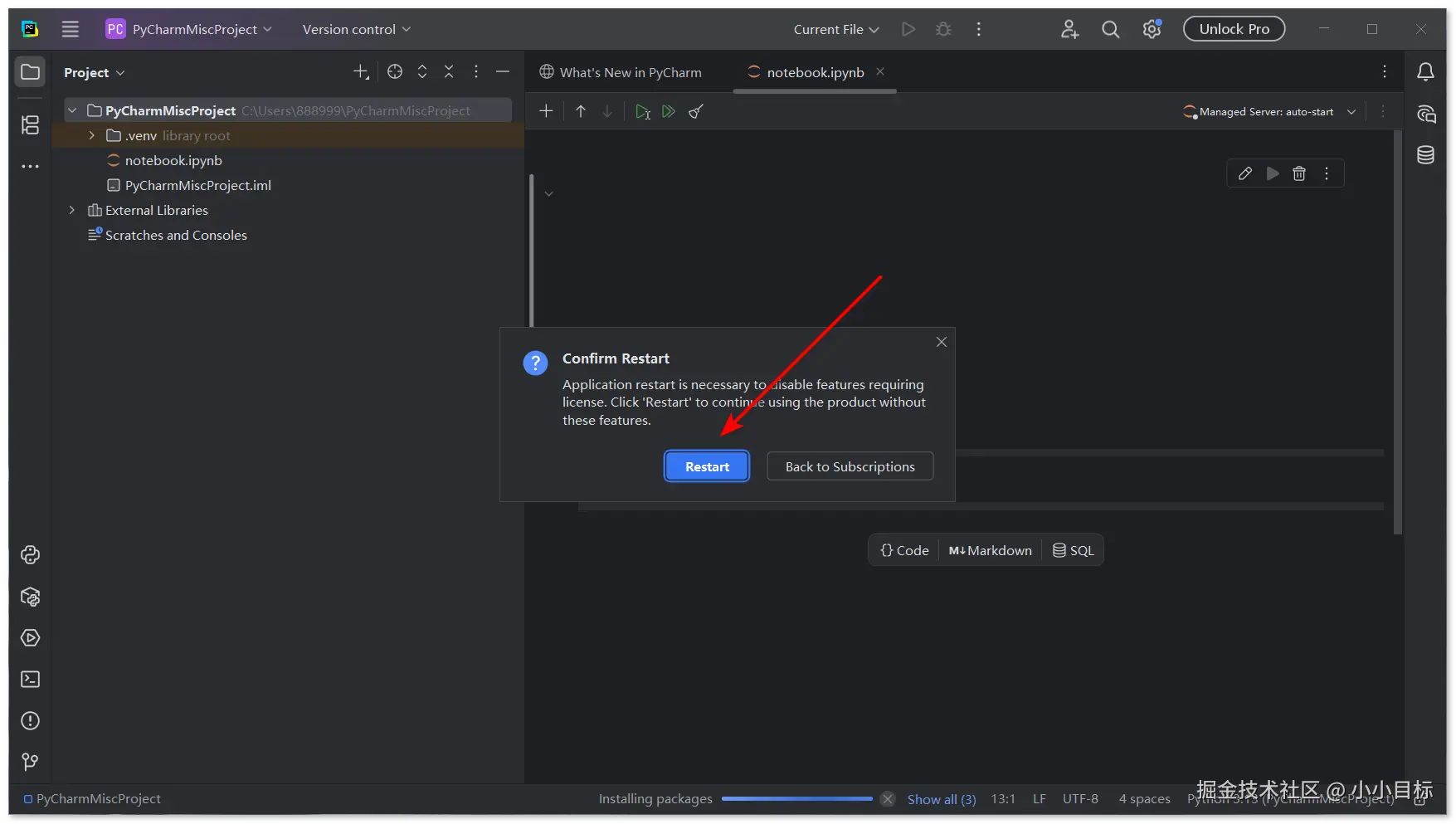Open the Version control dropdown
Viewport: 1456px width, 824px height.
pyautogui.click(x=357, y=29)
